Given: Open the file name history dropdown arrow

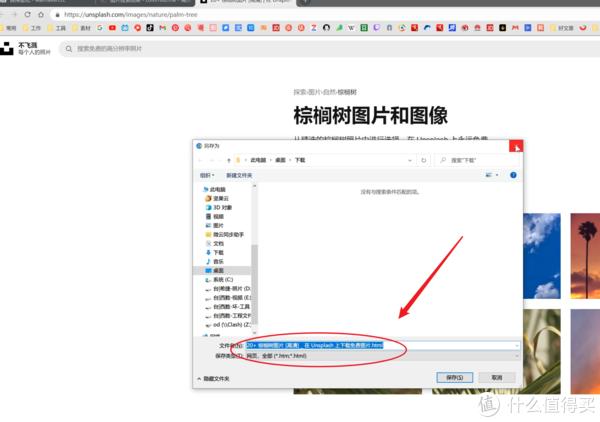Looking at the screenshot, I should coord(517,345).
